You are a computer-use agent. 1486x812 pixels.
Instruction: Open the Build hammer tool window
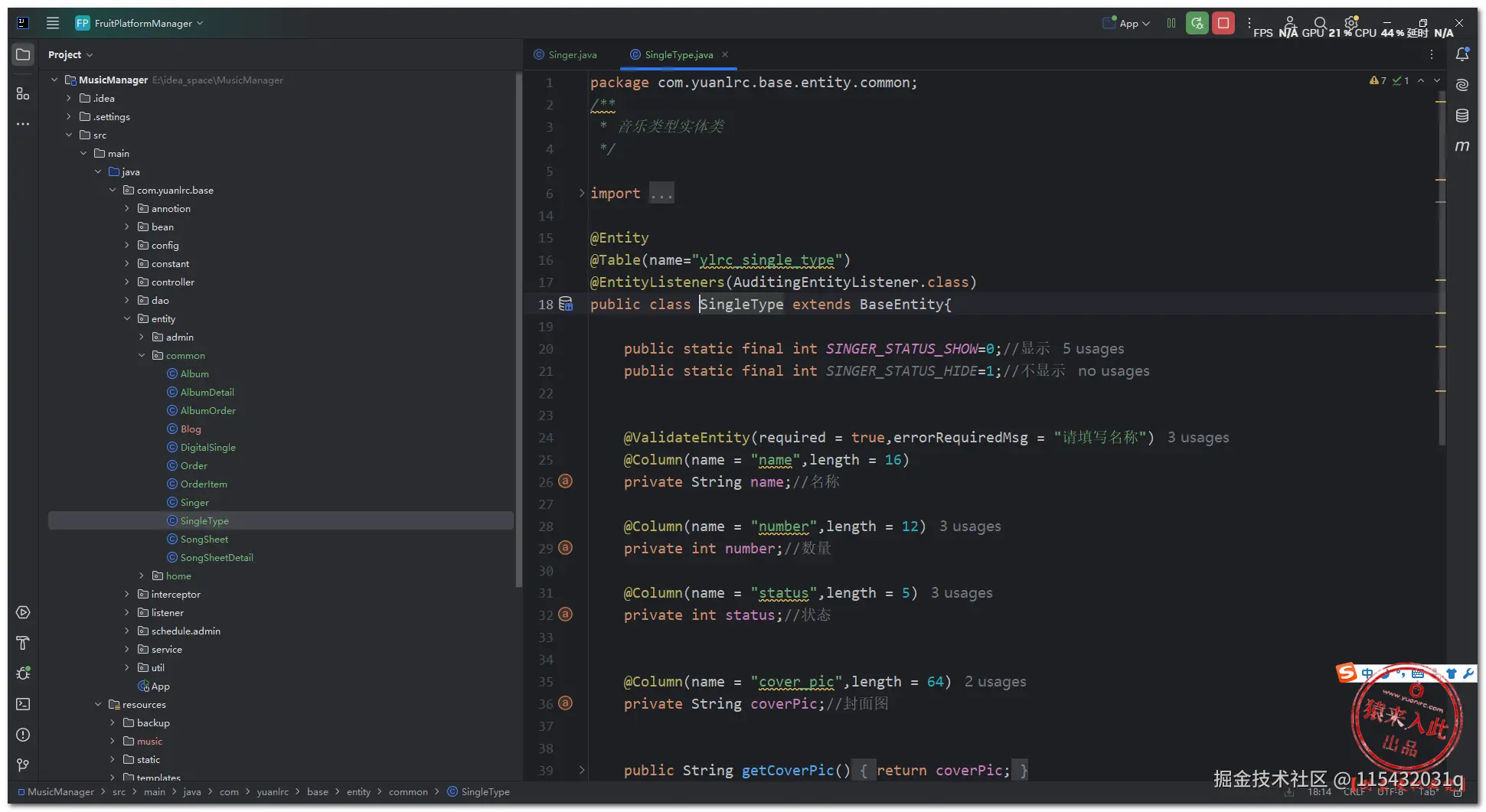point(23,643)
